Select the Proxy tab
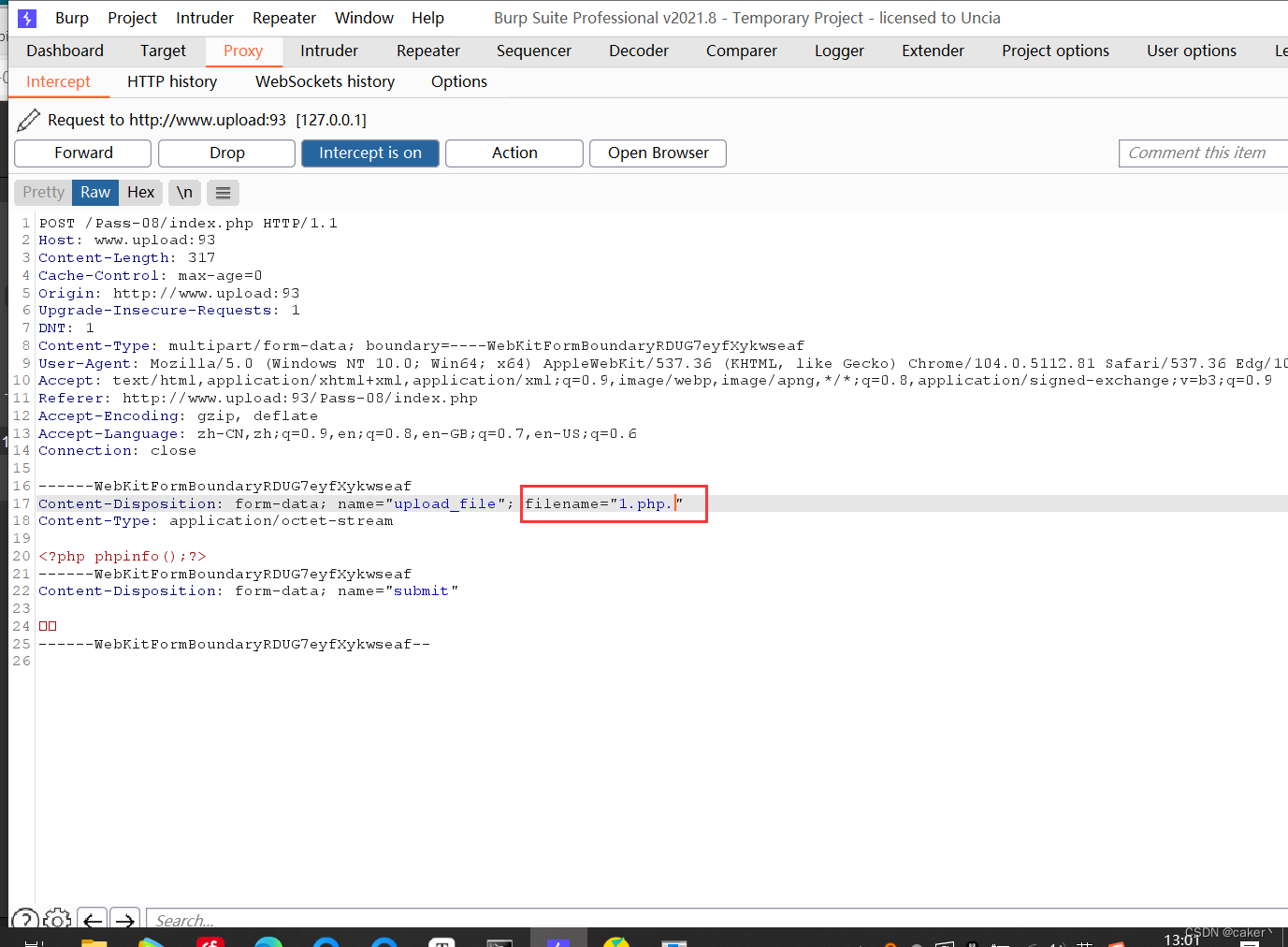Image resolution: width=1288 pixels, height=947 pixels. 243,51
